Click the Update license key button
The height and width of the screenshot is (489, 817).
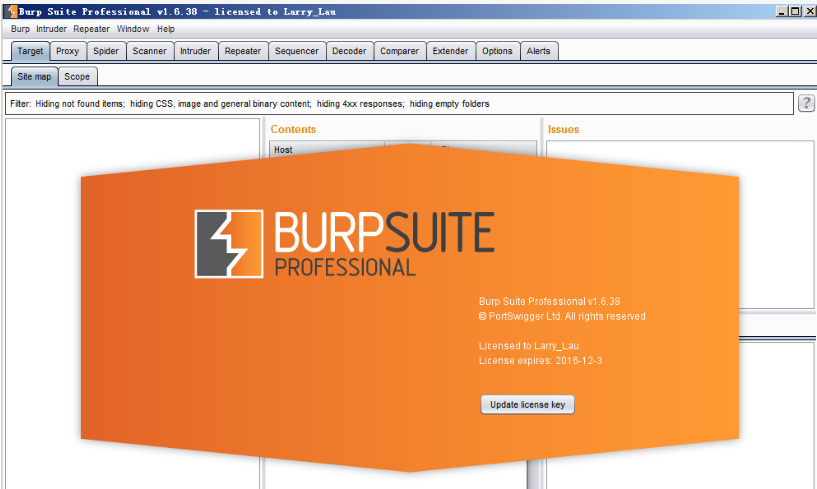527,405
